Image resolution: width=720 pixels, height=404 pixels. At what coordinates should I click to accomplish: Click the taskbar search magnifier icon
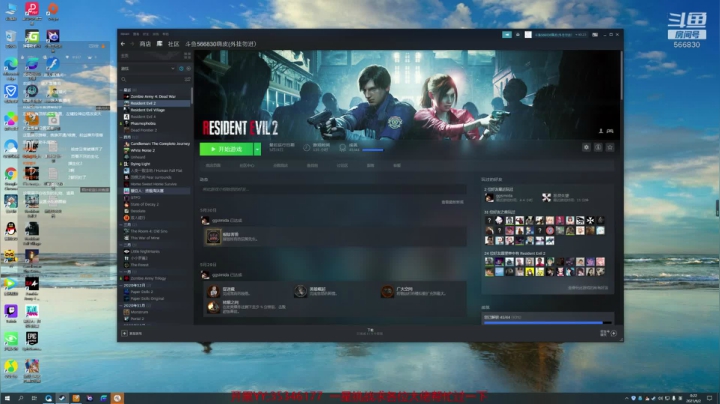point(21,398)
